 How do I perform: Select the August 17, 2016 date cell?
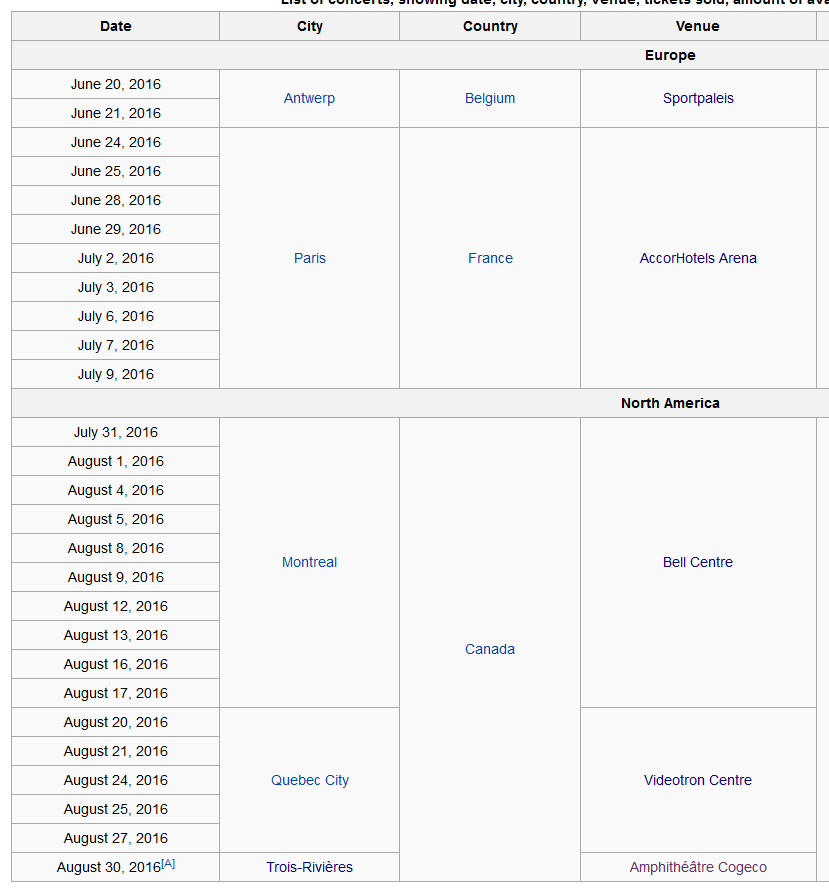point(116,693)
